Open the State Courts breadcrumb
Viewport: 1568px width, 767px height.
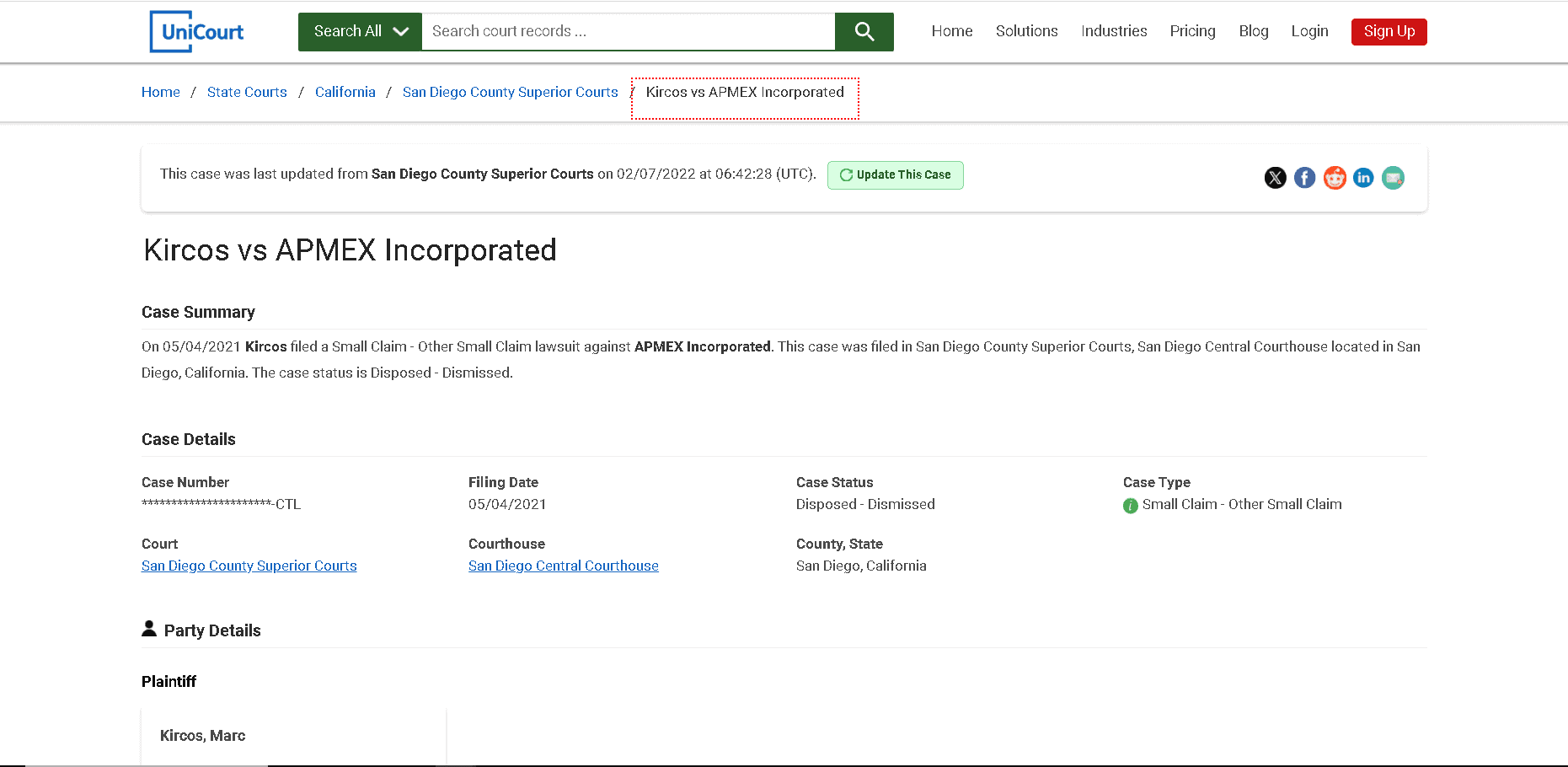247,92
